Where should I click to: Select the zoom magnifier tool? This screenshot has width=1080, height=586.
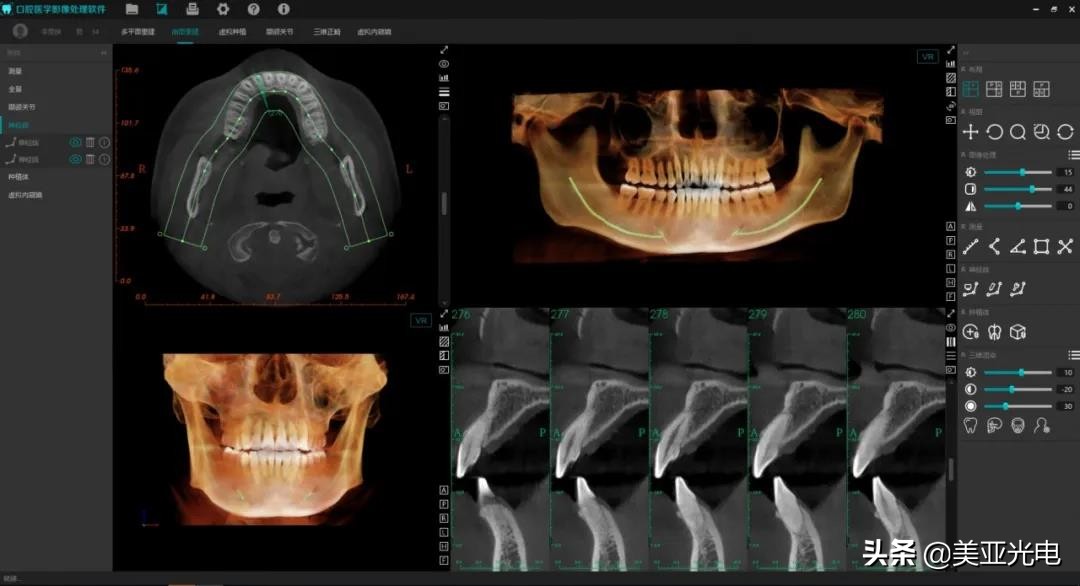click(1017, 132)
